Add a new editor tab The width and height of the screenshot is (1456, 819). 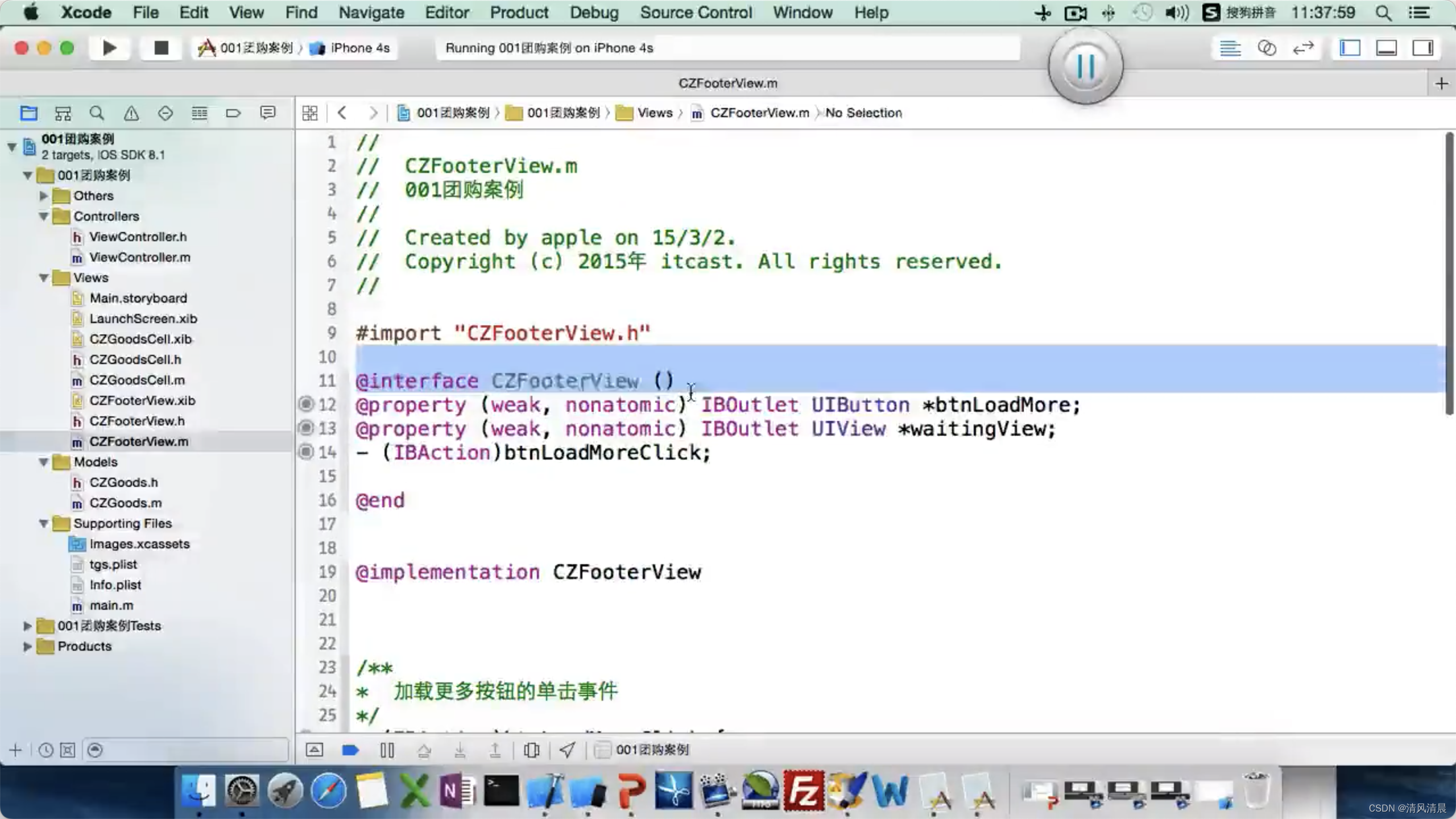(x=1441, y=84)
